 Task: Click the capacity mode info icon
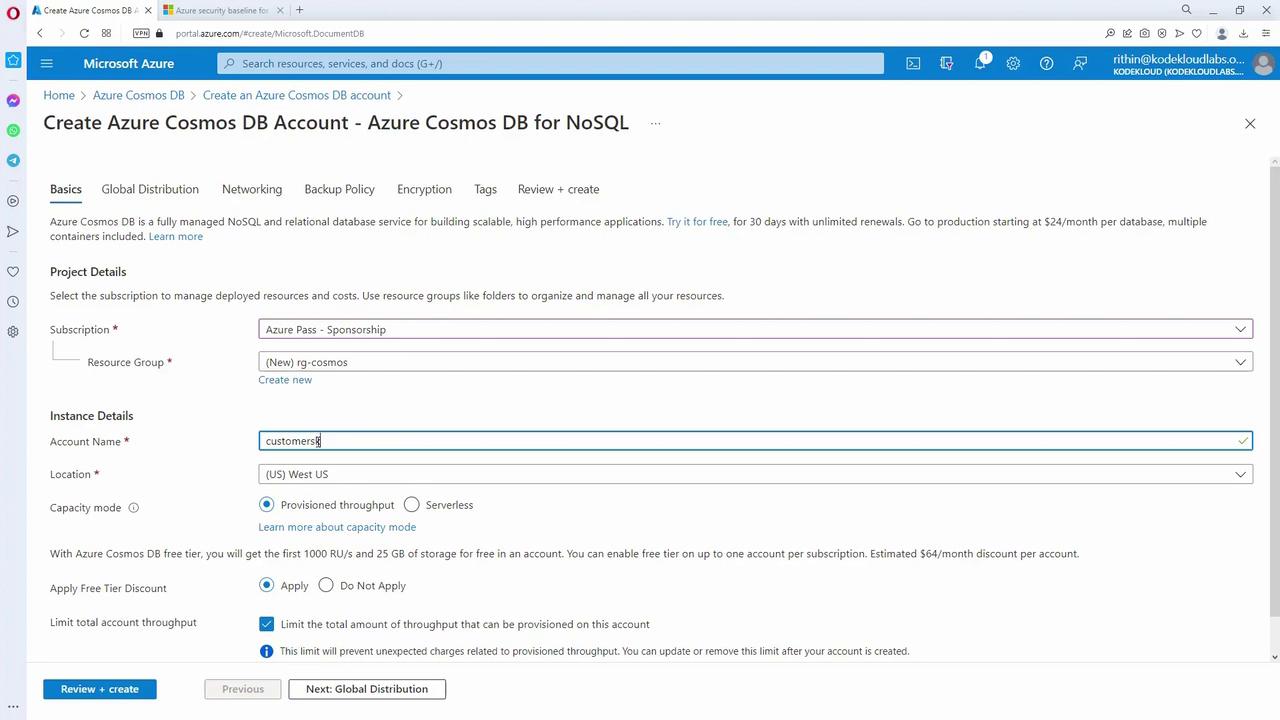click(133, 507)
